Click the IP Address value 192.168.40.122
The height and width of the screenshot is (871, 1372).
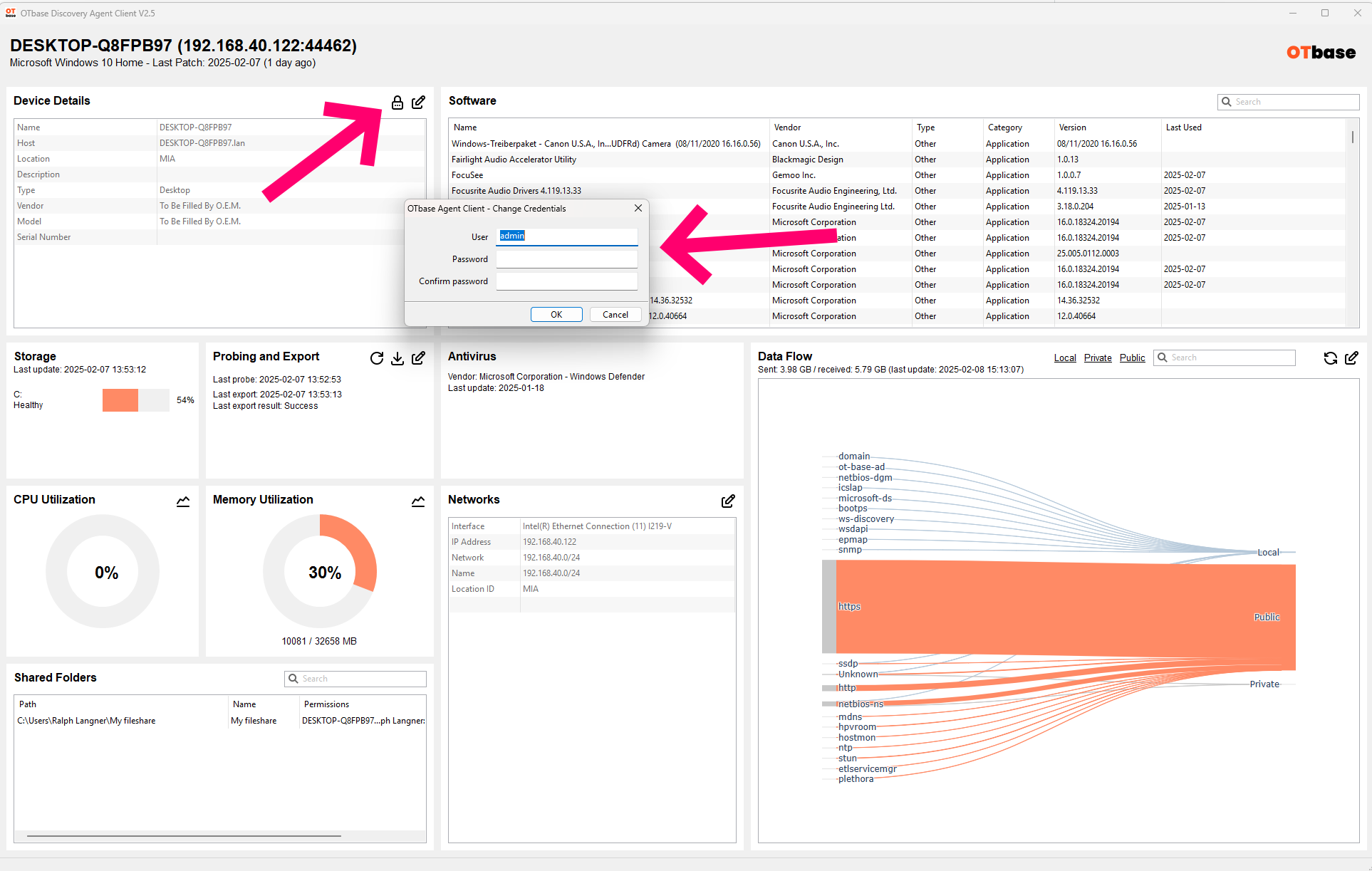549,542
